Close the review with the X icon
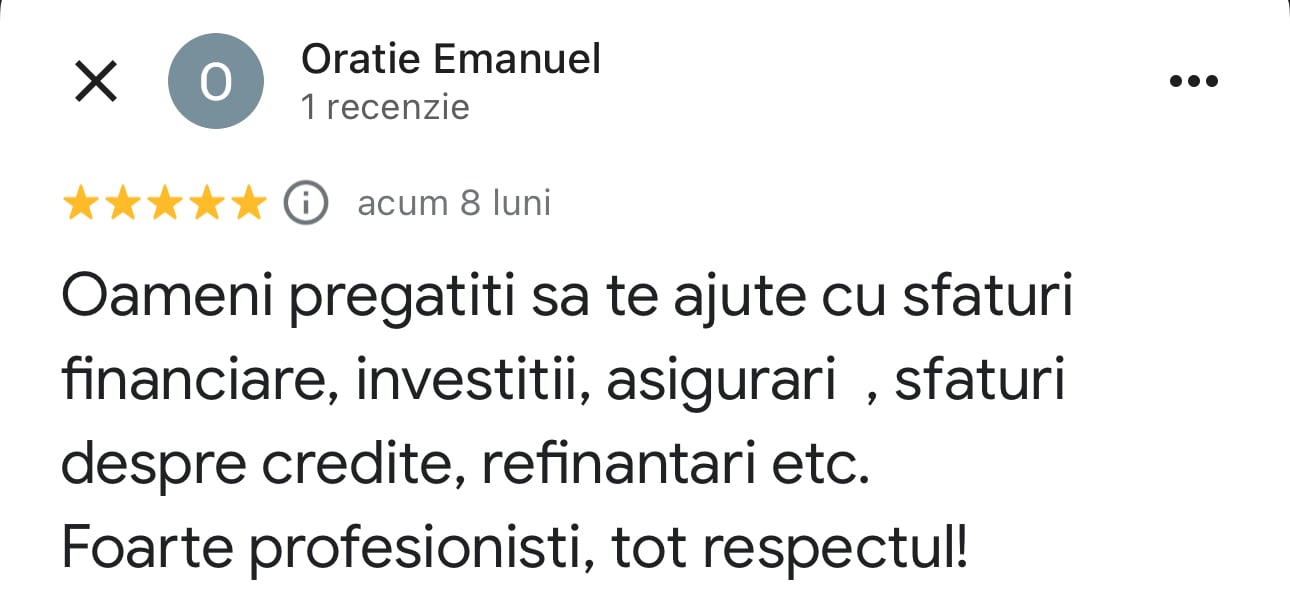 click(95, 80)
